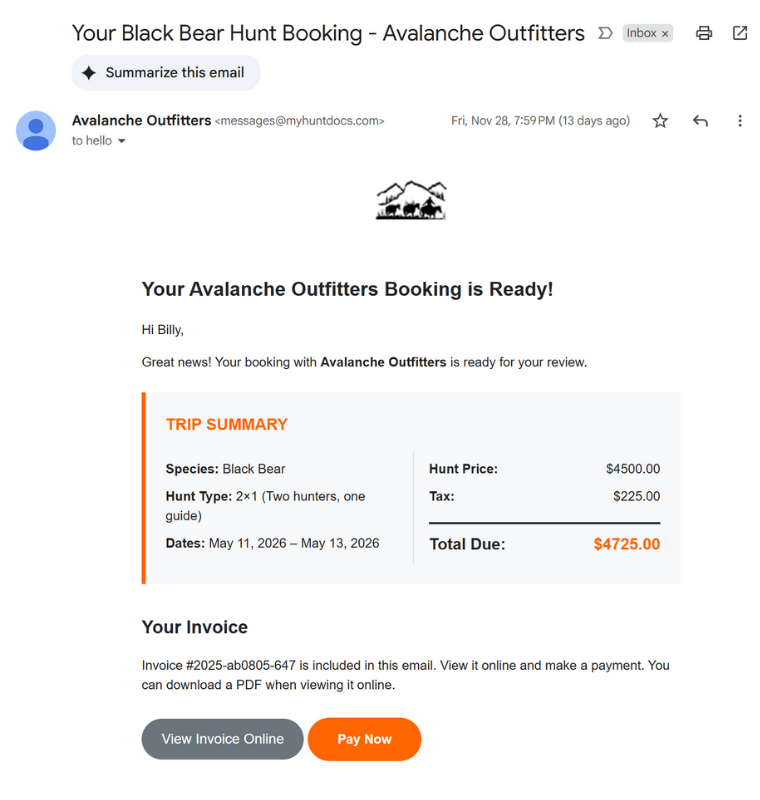Click the sender's profile avatar
The height and width of the screenshot is (800, 760).
point(36,131)
